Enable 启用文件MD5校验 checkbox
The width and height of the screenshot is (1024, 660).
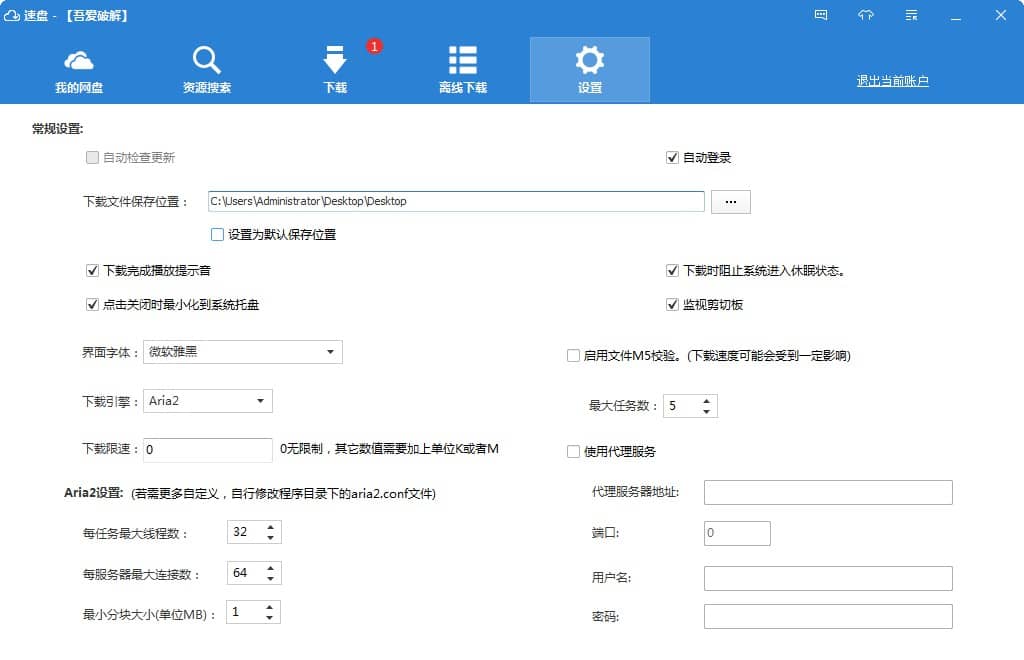coord(573,356)
